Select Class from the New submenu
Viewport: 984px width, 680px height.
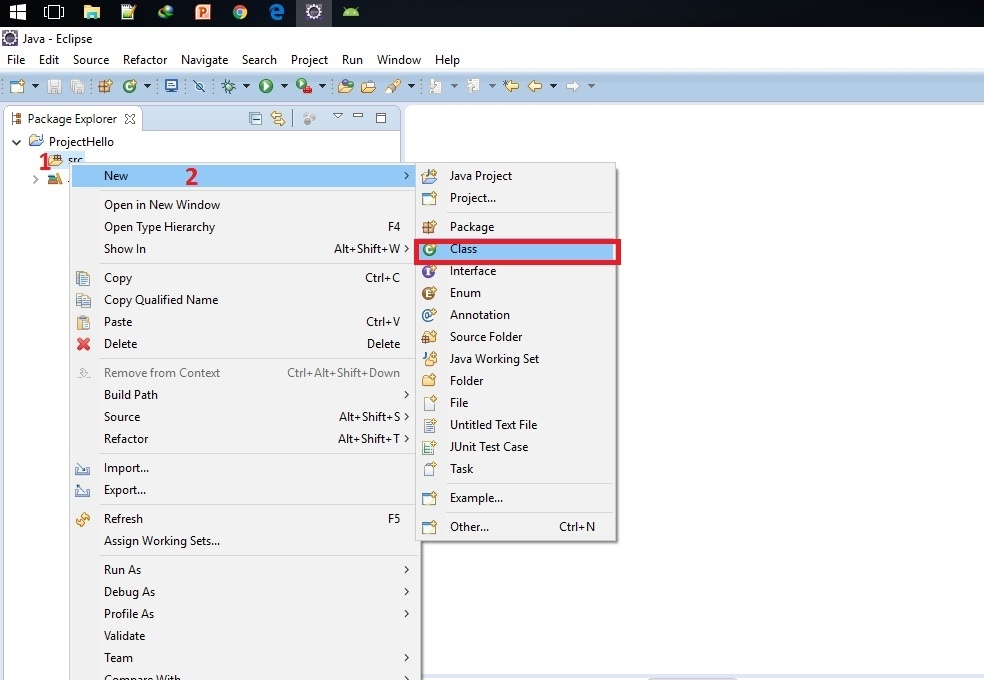(463, 249)
